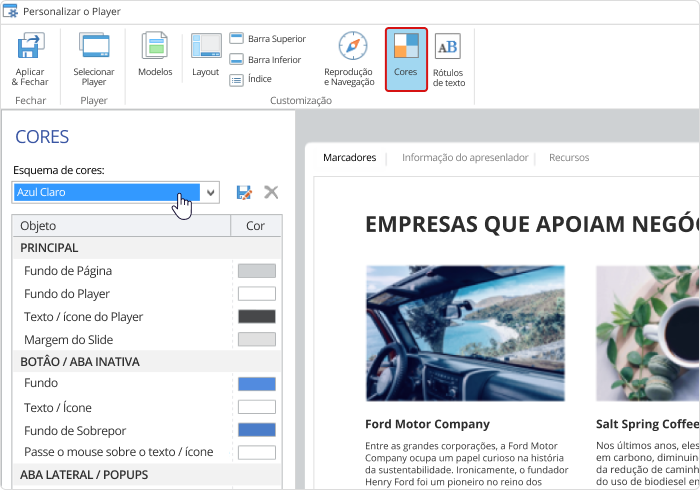Open Índice customization option

[251, 79]
